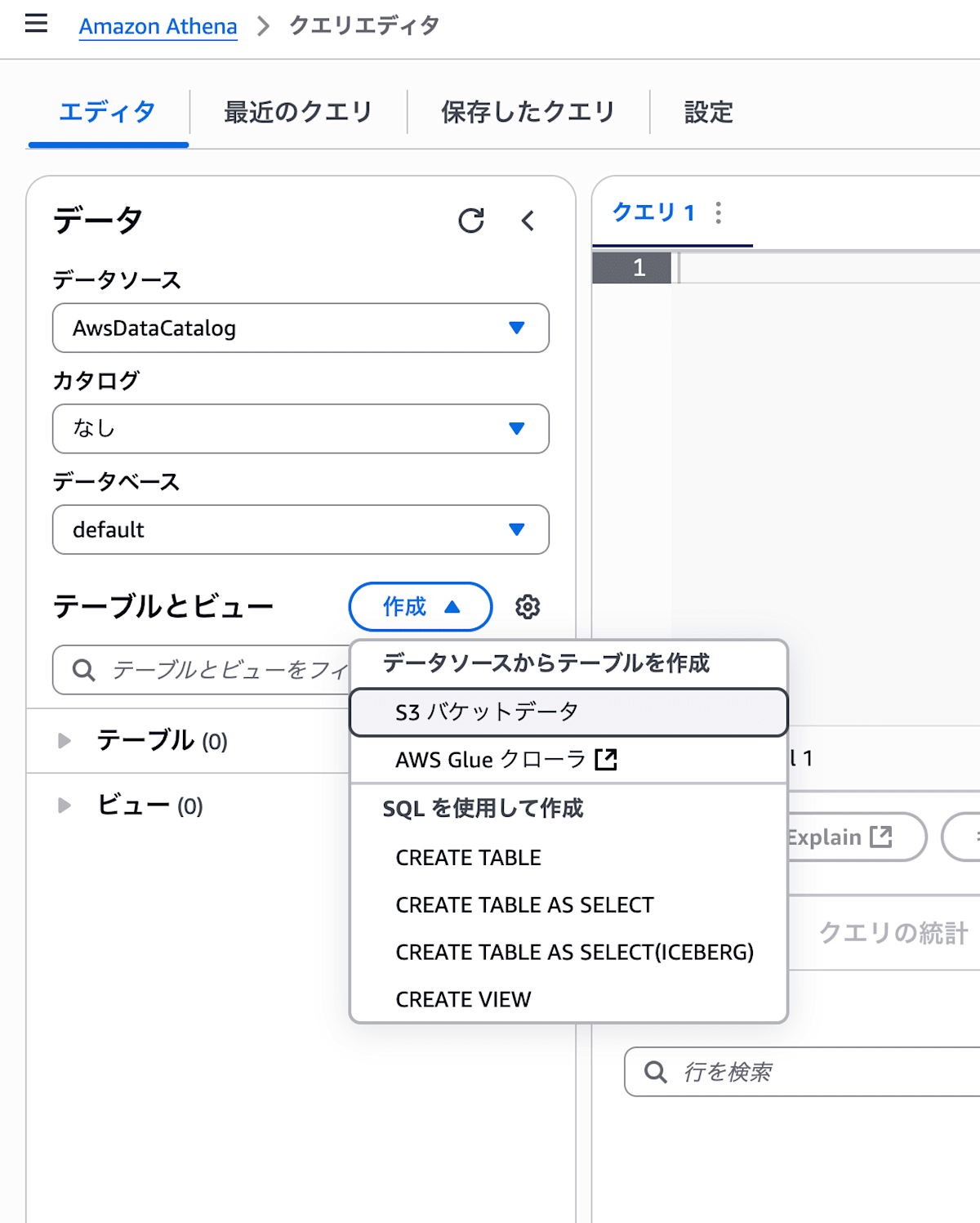The width and height of the screenshot is (980, 1223).
Task: Click the クエリエディタ breadcrumb text
Action: click(x=364, y=26)
